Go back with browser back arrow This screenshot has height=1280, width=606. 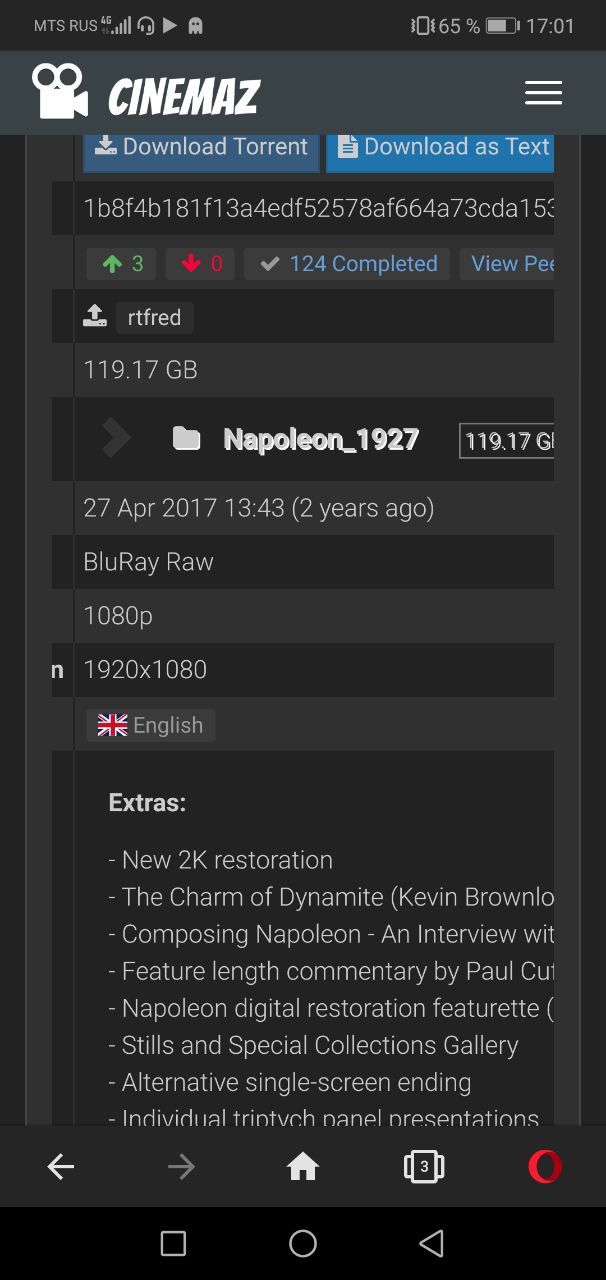pos(61,1167)
